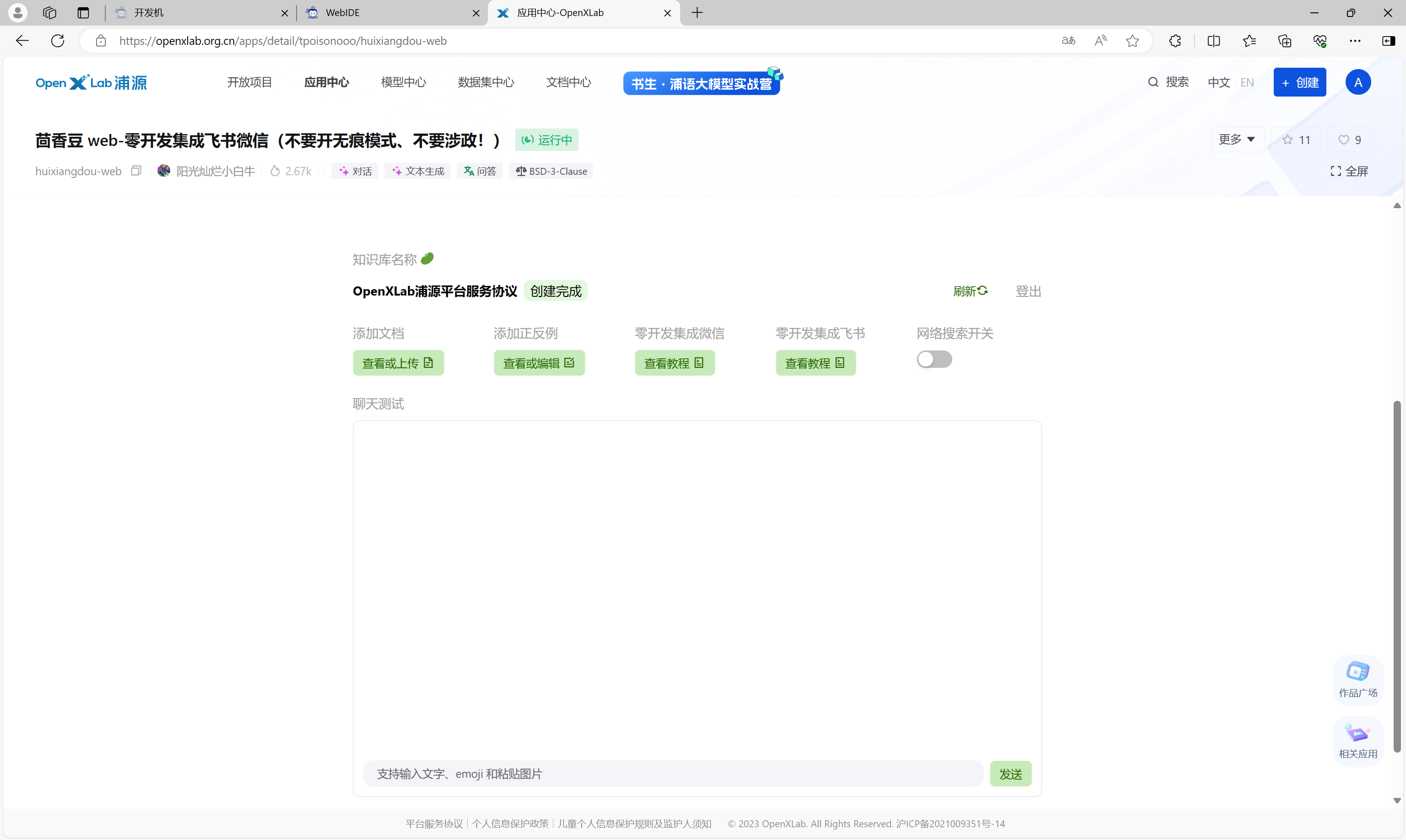Click the browser back arrow
The width and height of the screenshot is (1406, 840).
tap(22, 41)
